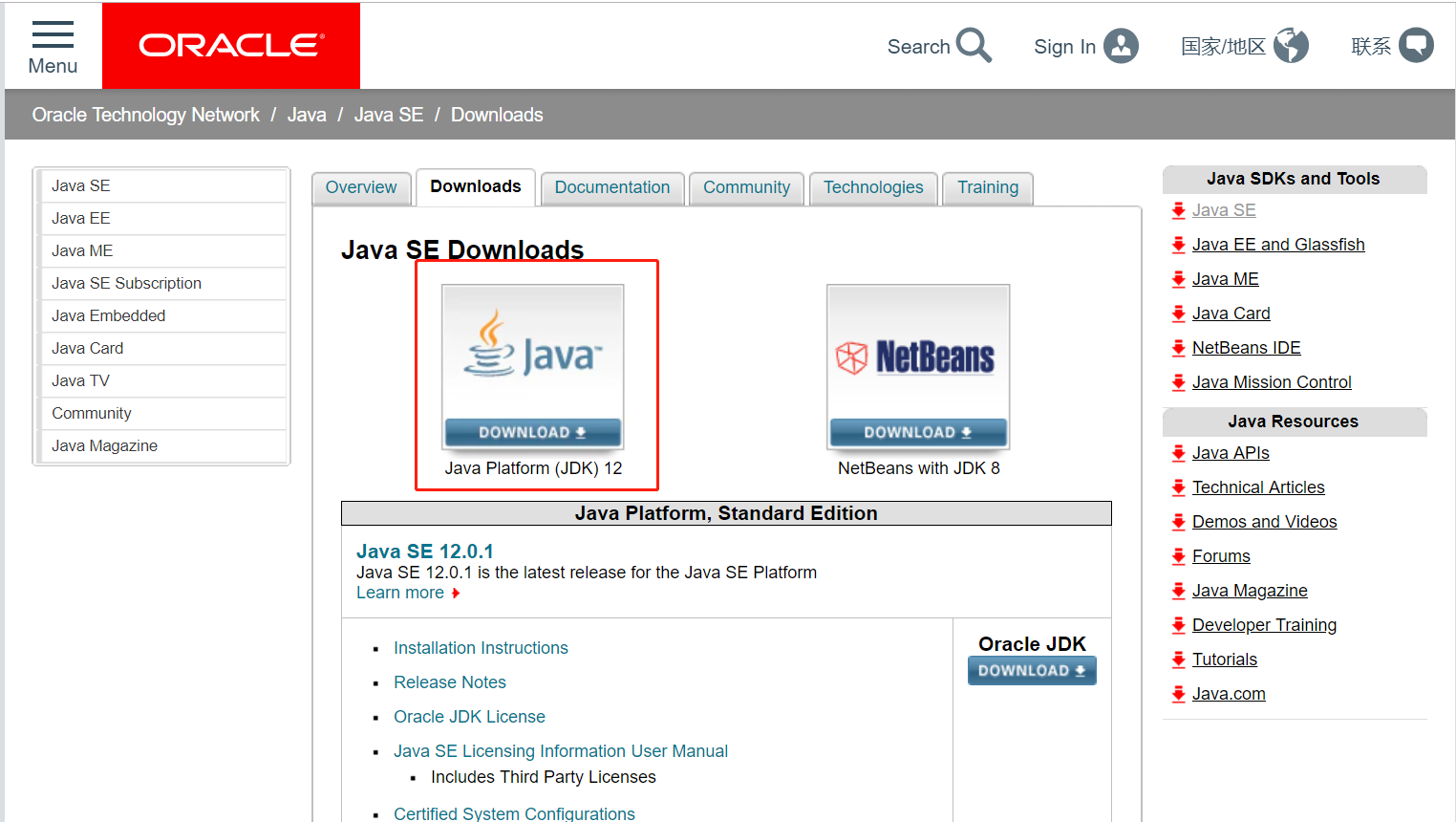Click DOWNLOAD under Java Platform (JDK) 12

pos(532,432)
